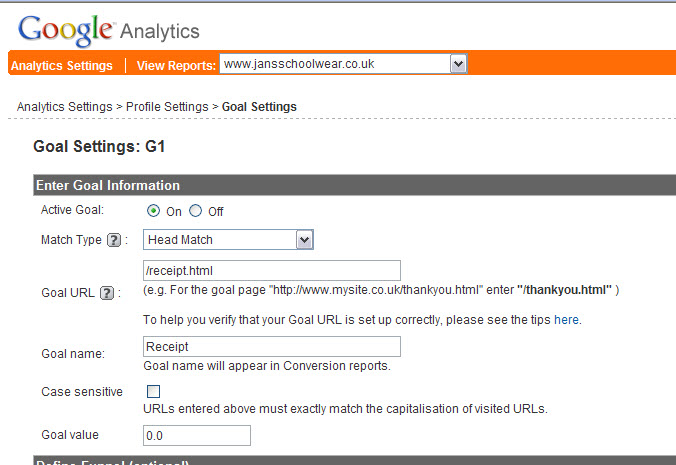Screen dimensions: 676x465
Task: Navigate to Profile Settings breadcrumb
Action: pyautogui.click(x=167, y=106)
